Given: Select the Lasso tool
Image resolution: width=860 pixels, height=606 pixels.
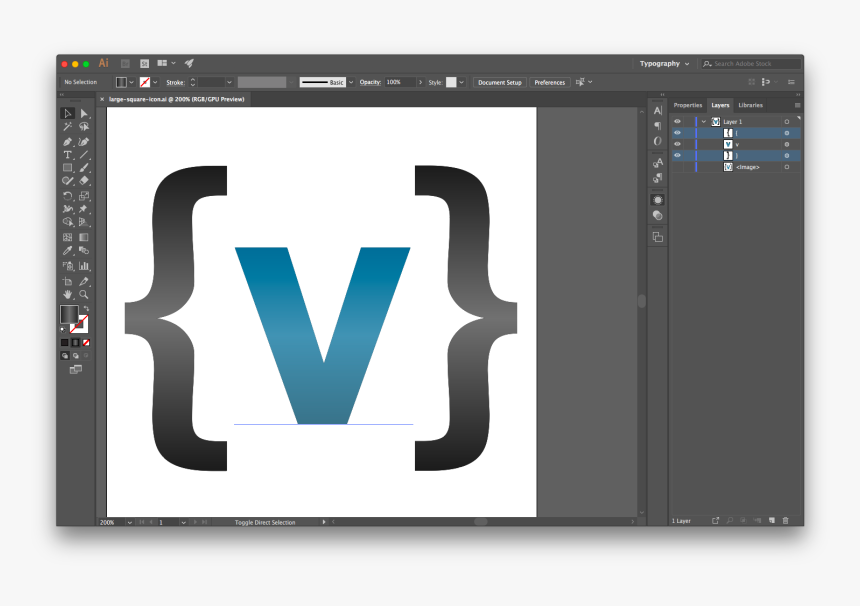Looking at the screenshot, I should pos(84,127).
